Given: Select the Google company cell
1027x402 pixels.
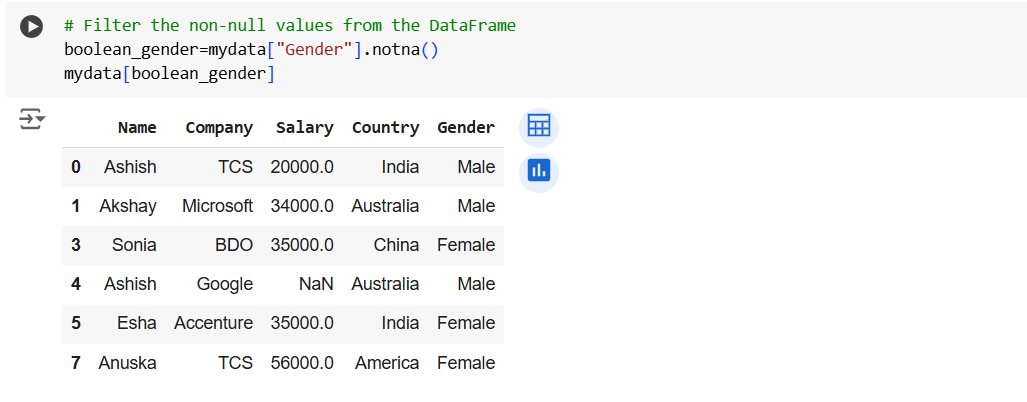Looking at the screenshot, I should (224, 284).
